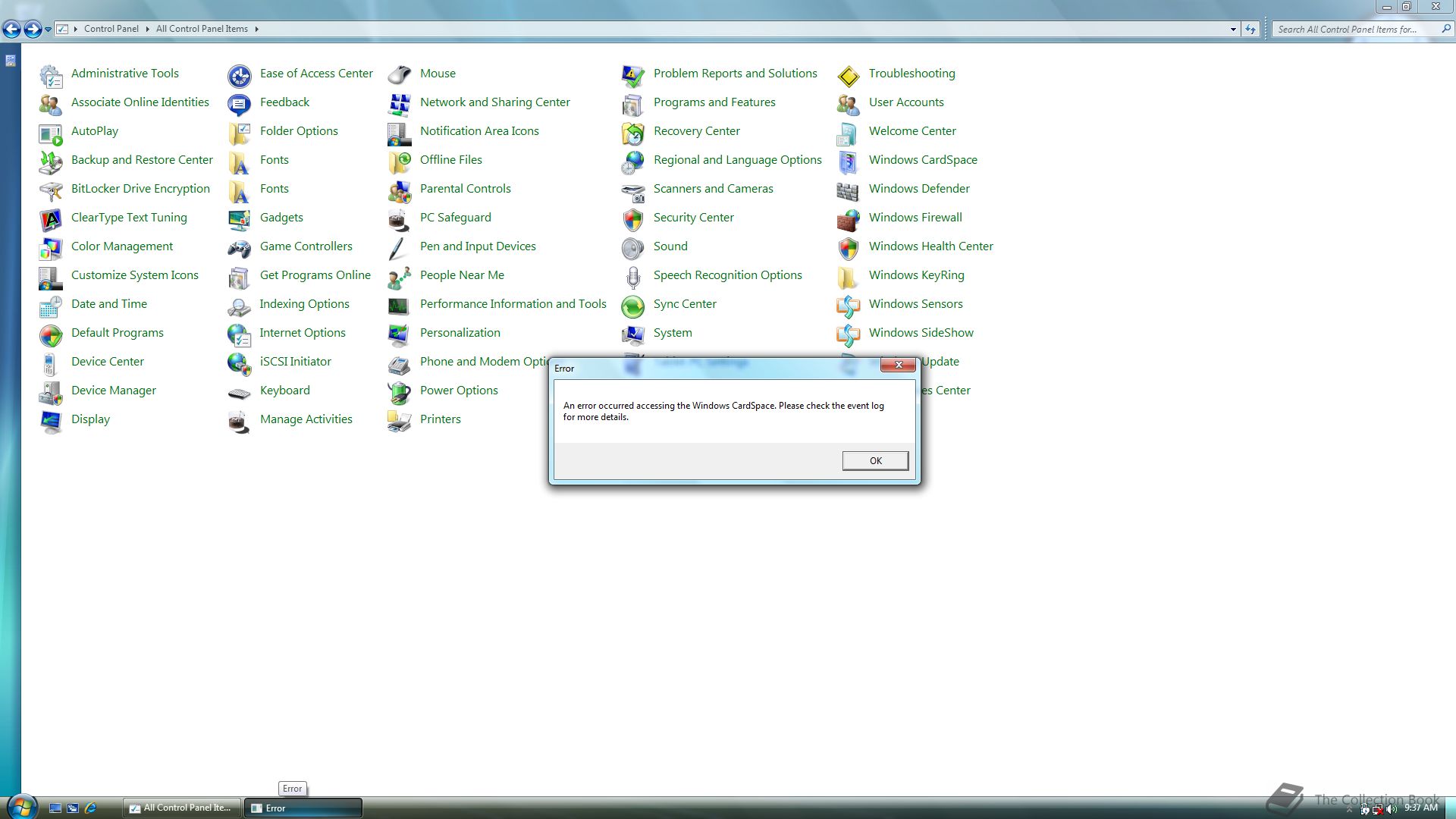
Task: Open the Device Manager icon
Action: coord(51,391)
